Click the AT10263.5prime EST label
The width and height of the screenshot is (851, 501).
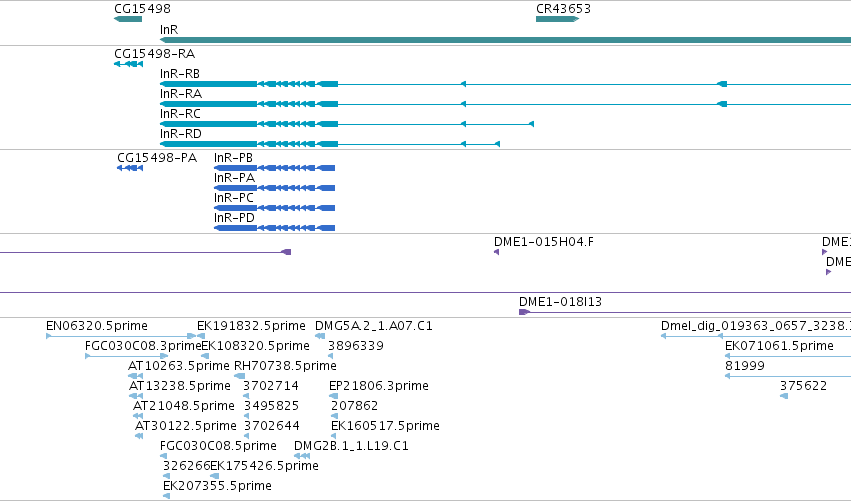coord(179,366)
